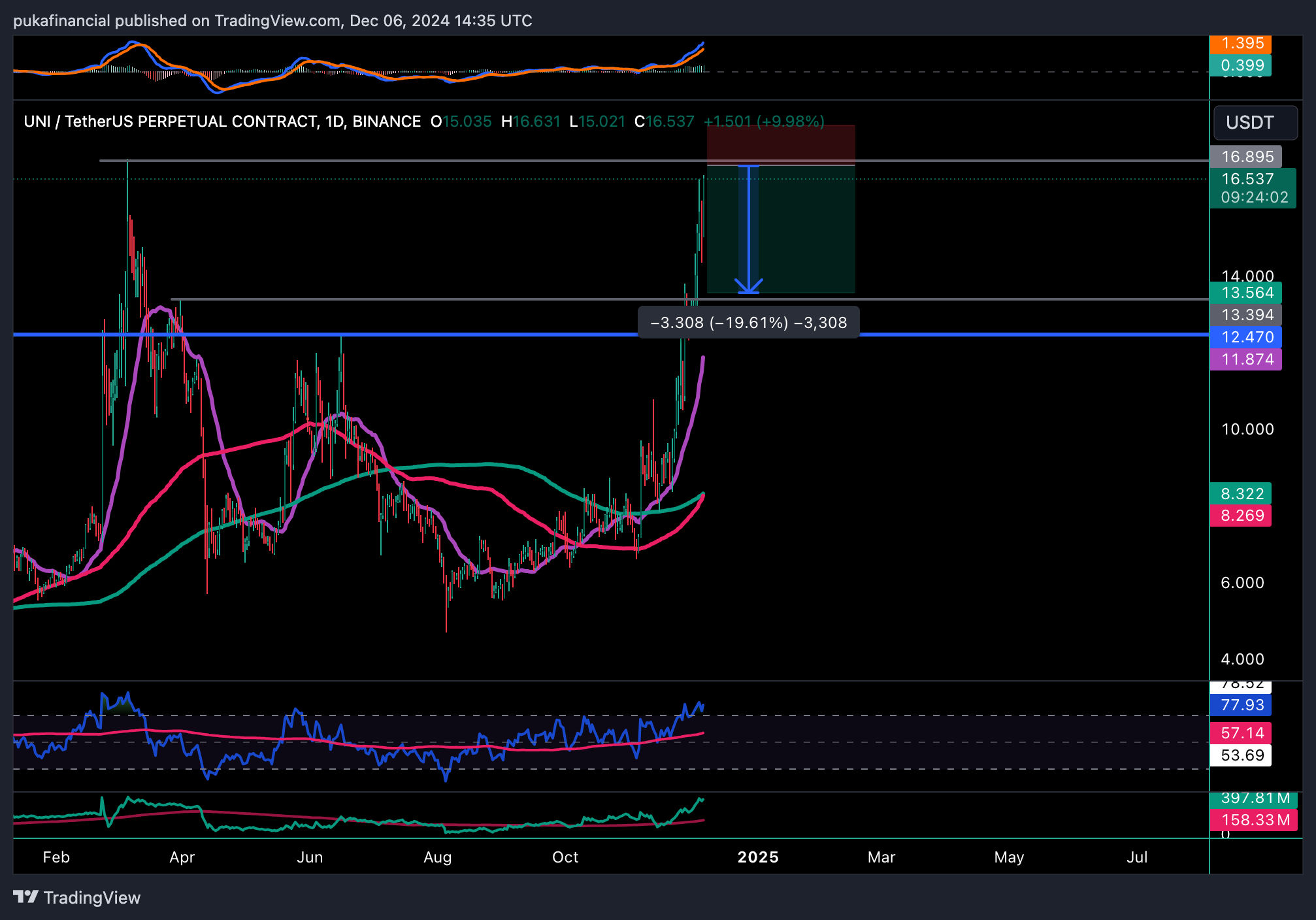Click the USDT currency button

(x=1255, y=123)
